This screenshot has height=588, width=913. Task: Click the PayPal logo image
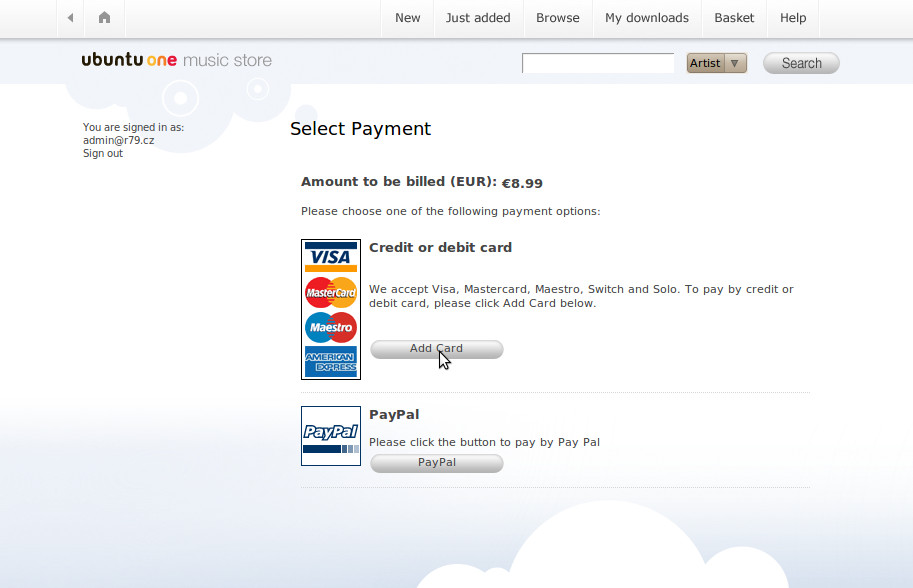pos(331,435)
